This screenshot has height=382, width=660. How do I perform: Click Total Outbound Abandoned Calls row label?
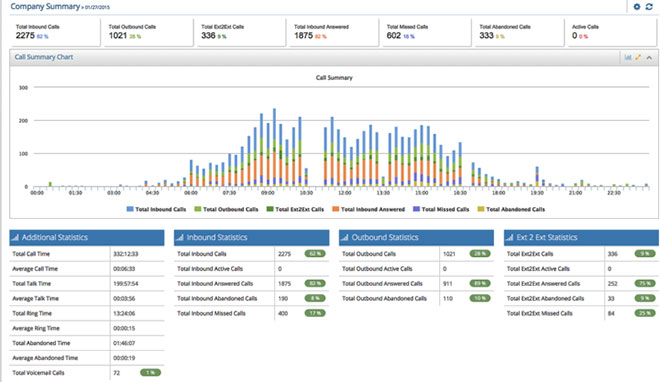coord(384,298)
